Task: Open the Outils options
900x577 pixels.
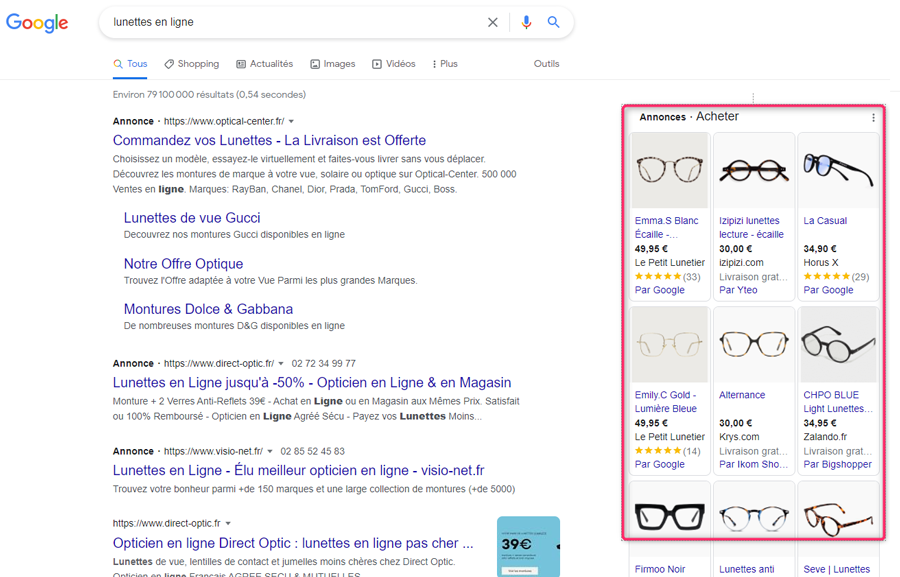Action: click(546, 64)
